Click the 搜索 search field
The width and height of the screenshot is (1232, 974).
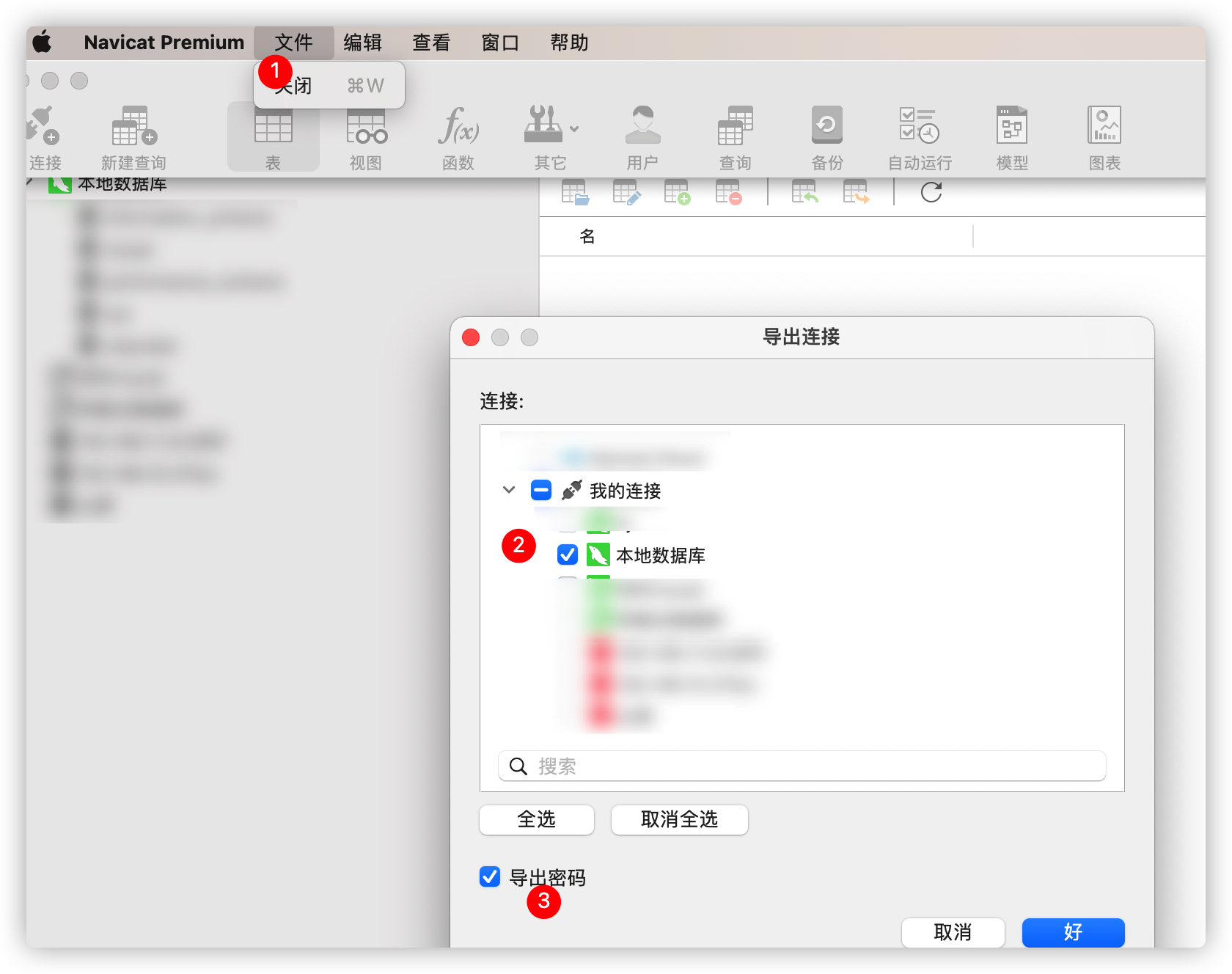pos(802,766)
